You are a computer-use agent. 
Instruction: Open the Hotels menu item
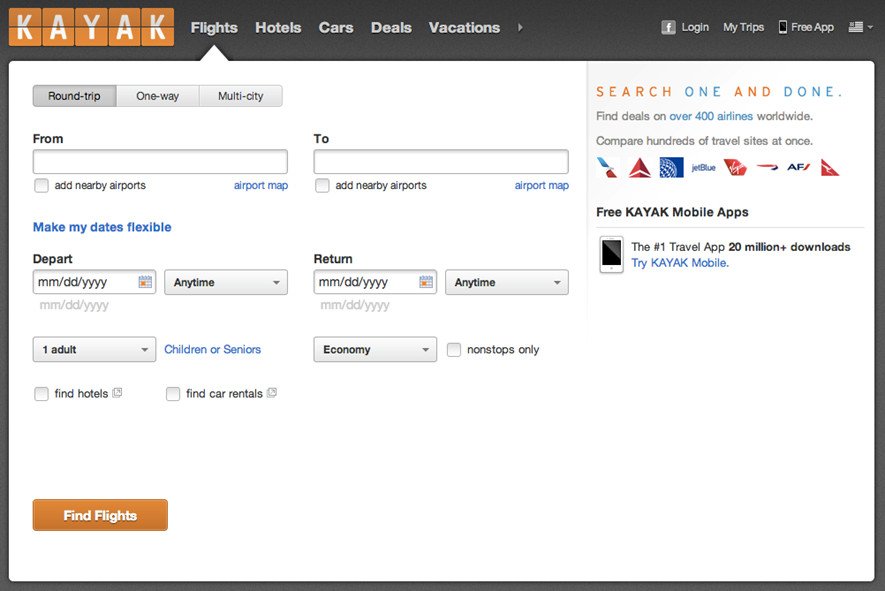pyautogui.click(x=278, y=27)
